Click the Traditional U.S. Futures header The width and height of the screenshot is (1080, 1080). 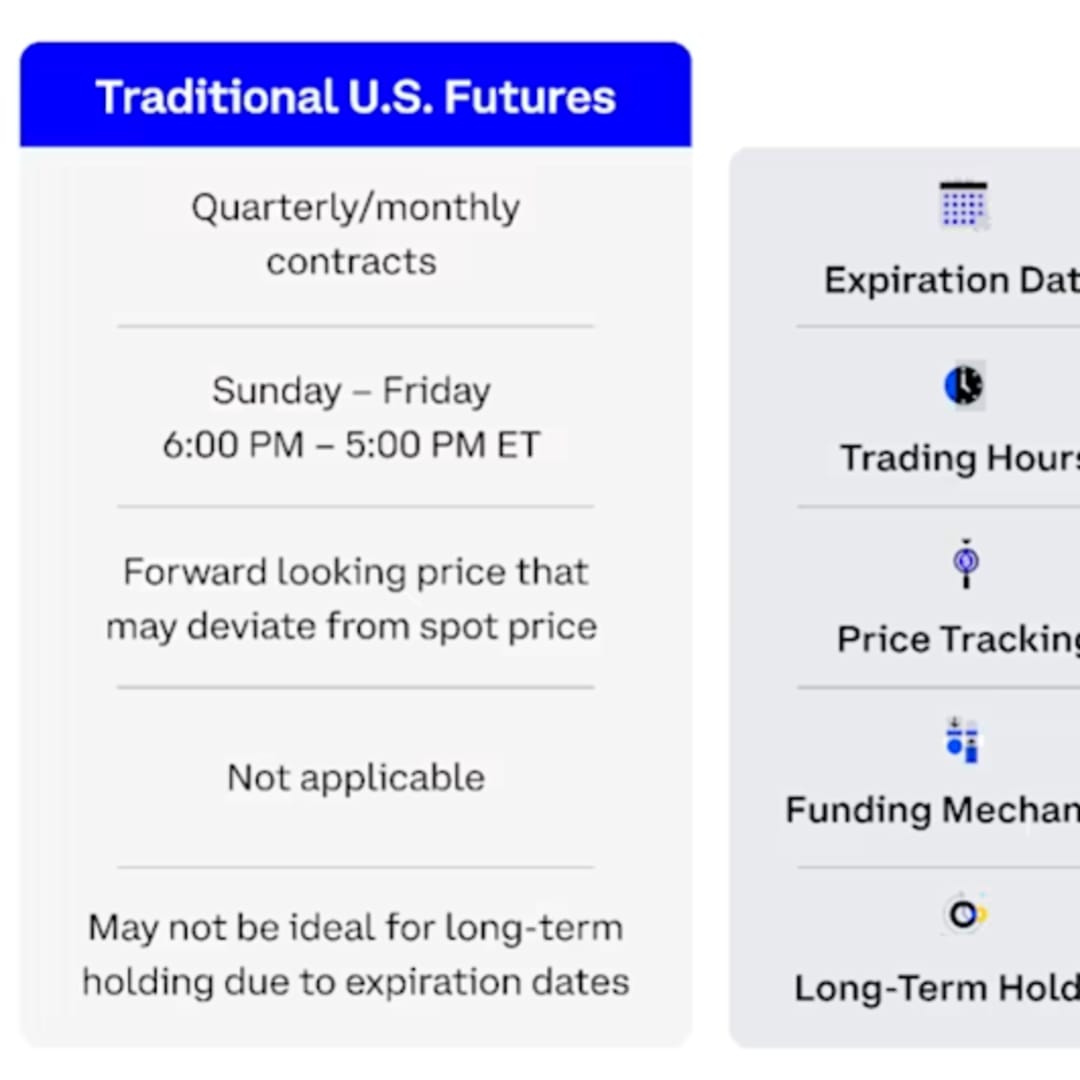point(355,97)
